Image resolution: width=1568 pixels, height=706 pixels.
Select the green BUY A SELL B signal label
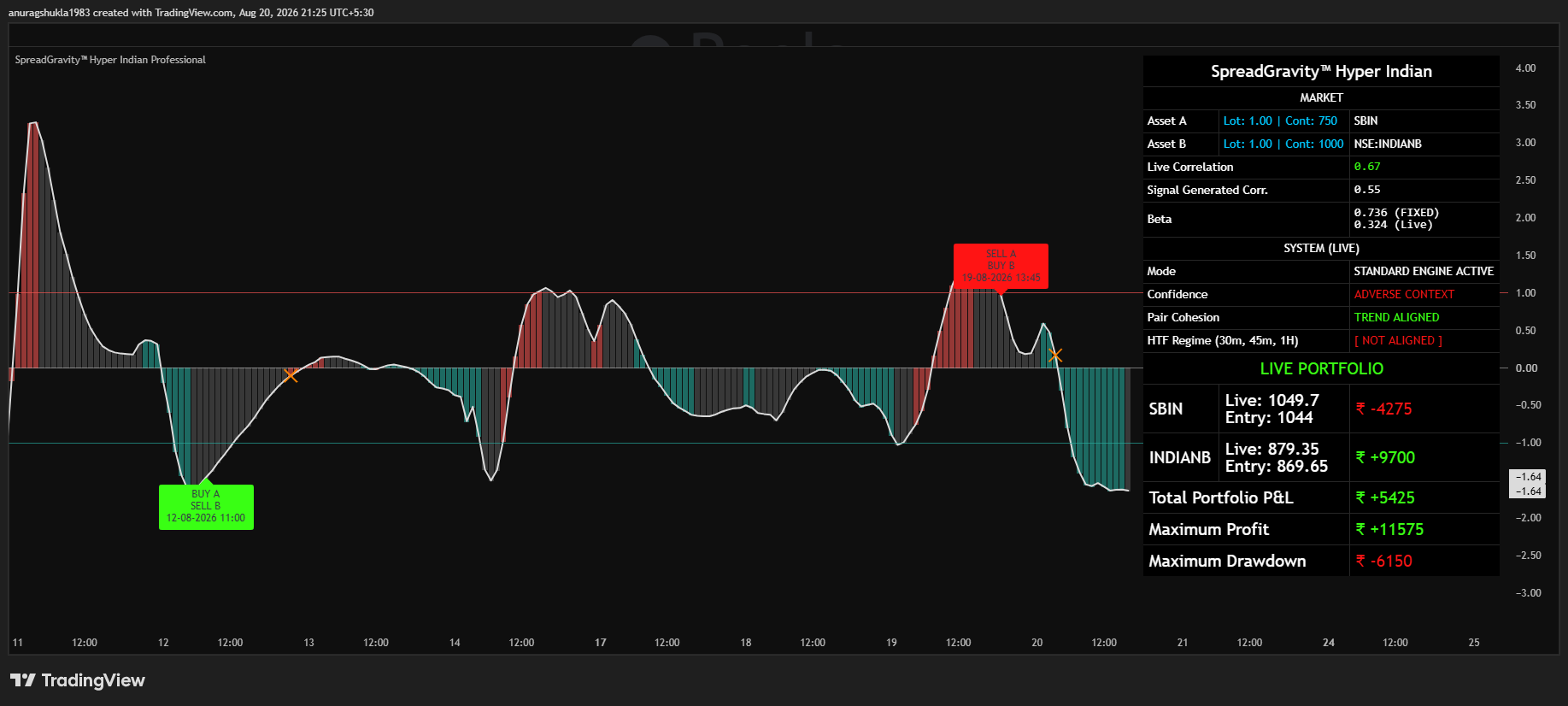(x=206, y=507)
